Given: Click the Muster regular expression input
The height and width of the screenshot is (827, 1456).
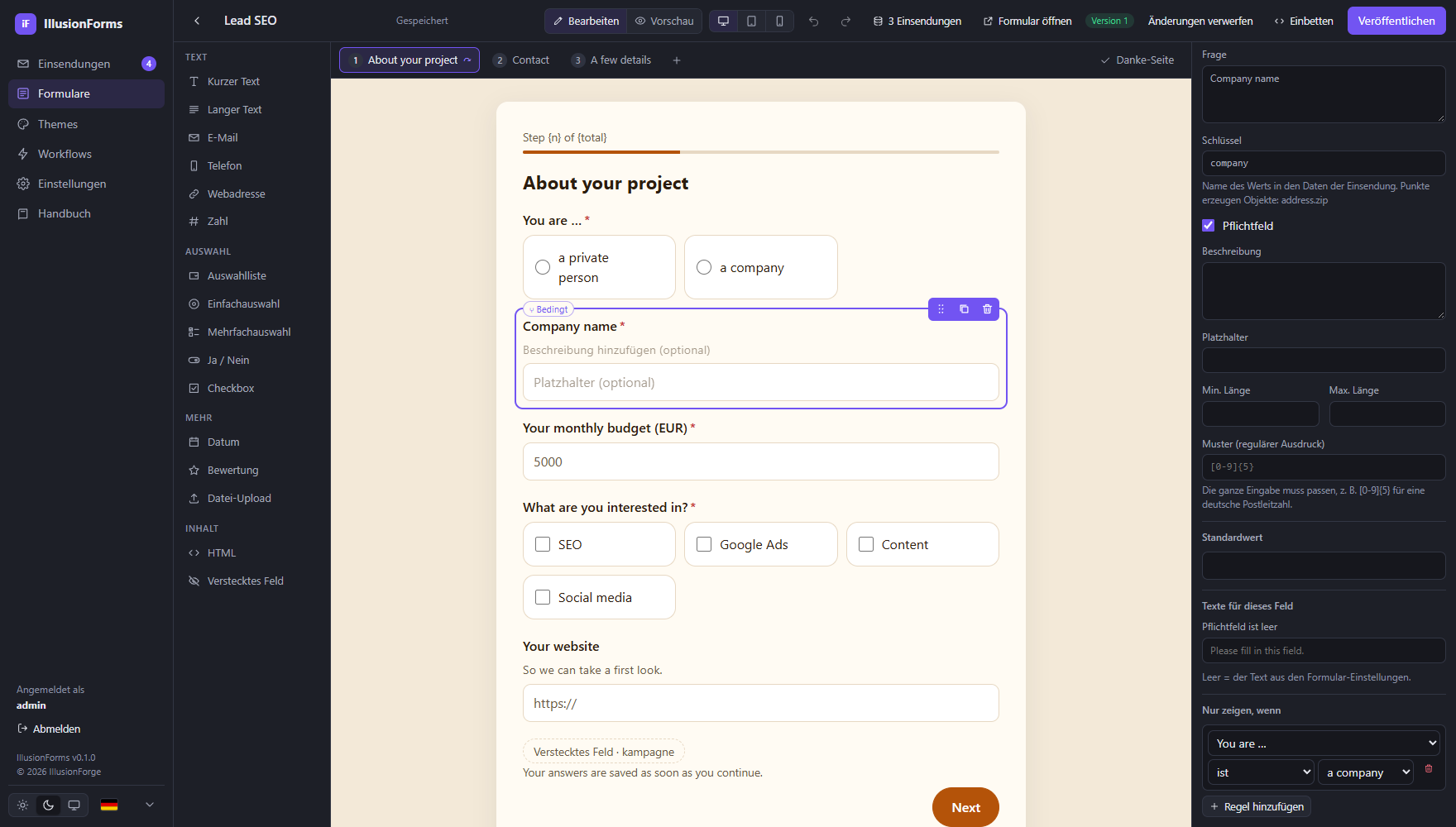Looking at the screenshot, I should 1324,466.
